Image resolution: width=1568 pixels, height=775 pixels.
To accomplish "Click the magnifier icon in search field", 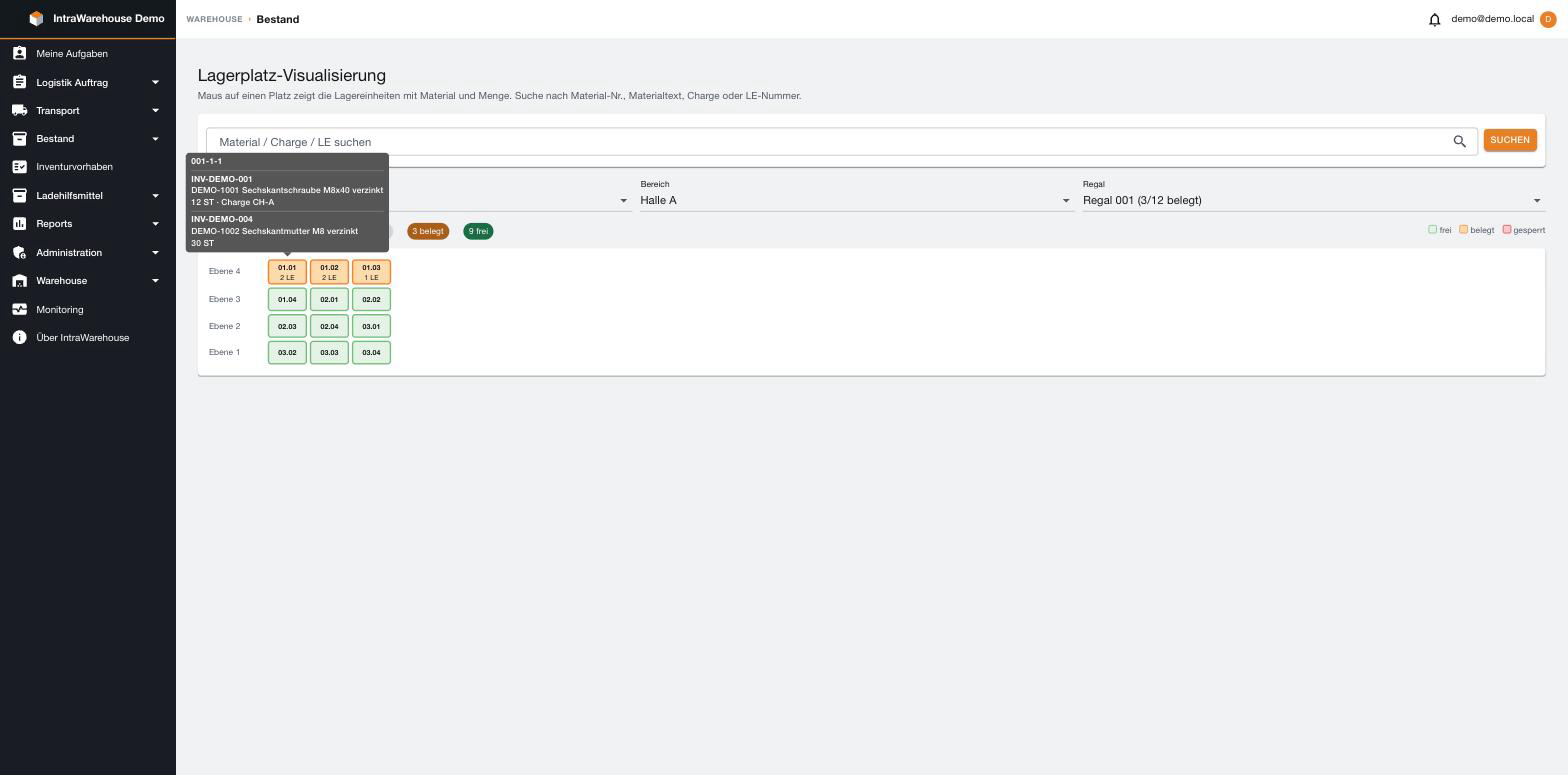I will coord(1459,142).
